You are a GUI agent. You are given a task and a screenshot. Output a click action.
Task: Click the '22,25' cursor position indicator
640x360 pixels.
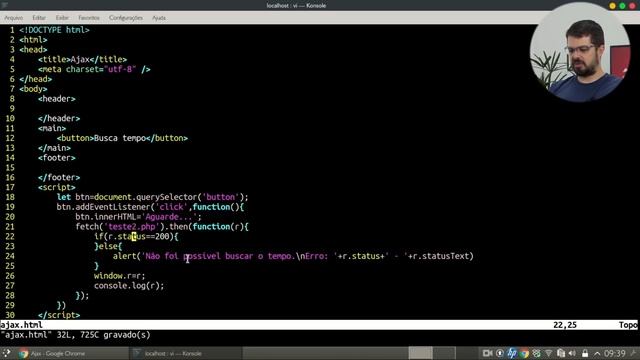click(x=565, y=325)
